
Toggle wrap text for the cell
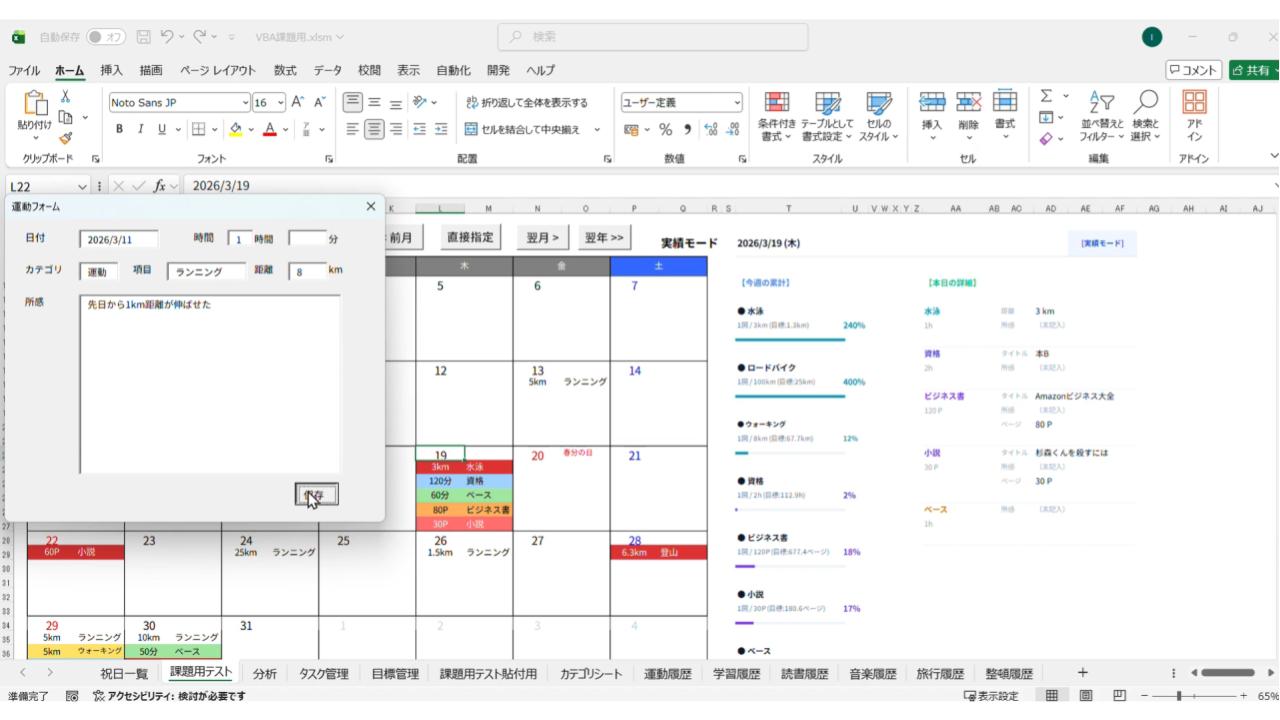click(528, 102)
